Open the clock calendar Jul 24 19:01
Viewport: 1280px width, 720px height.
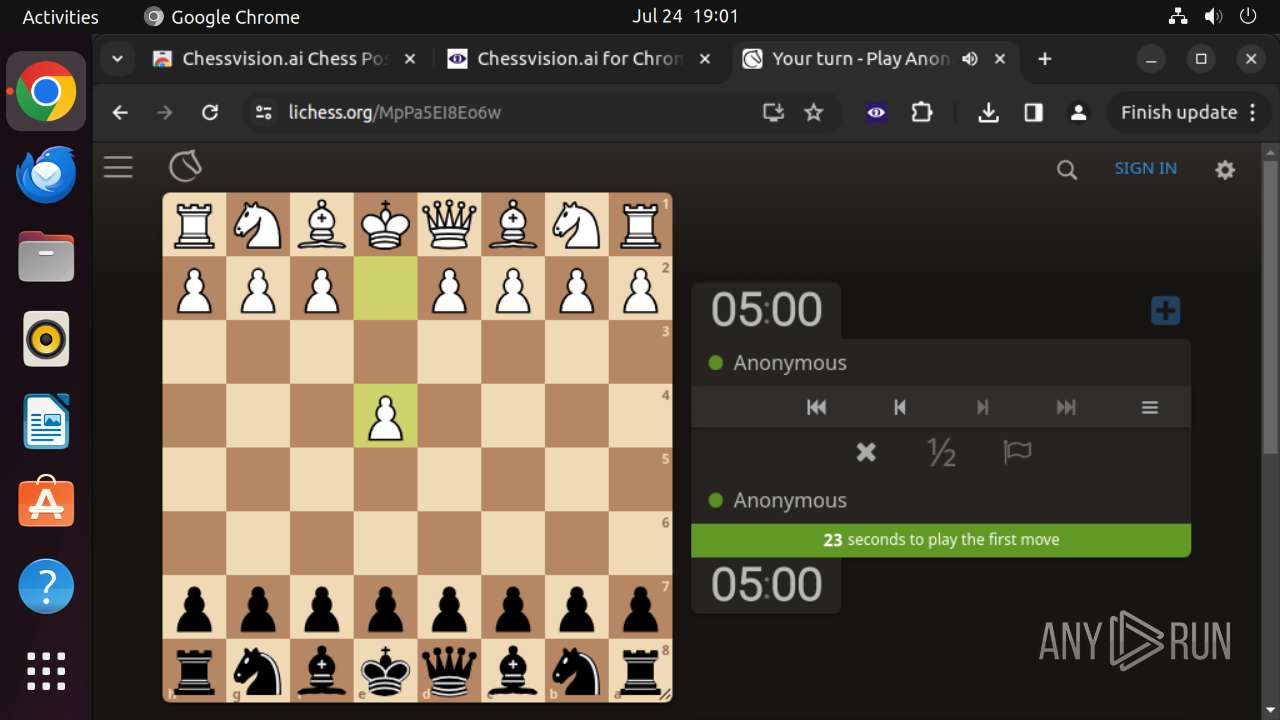point(686,16)
